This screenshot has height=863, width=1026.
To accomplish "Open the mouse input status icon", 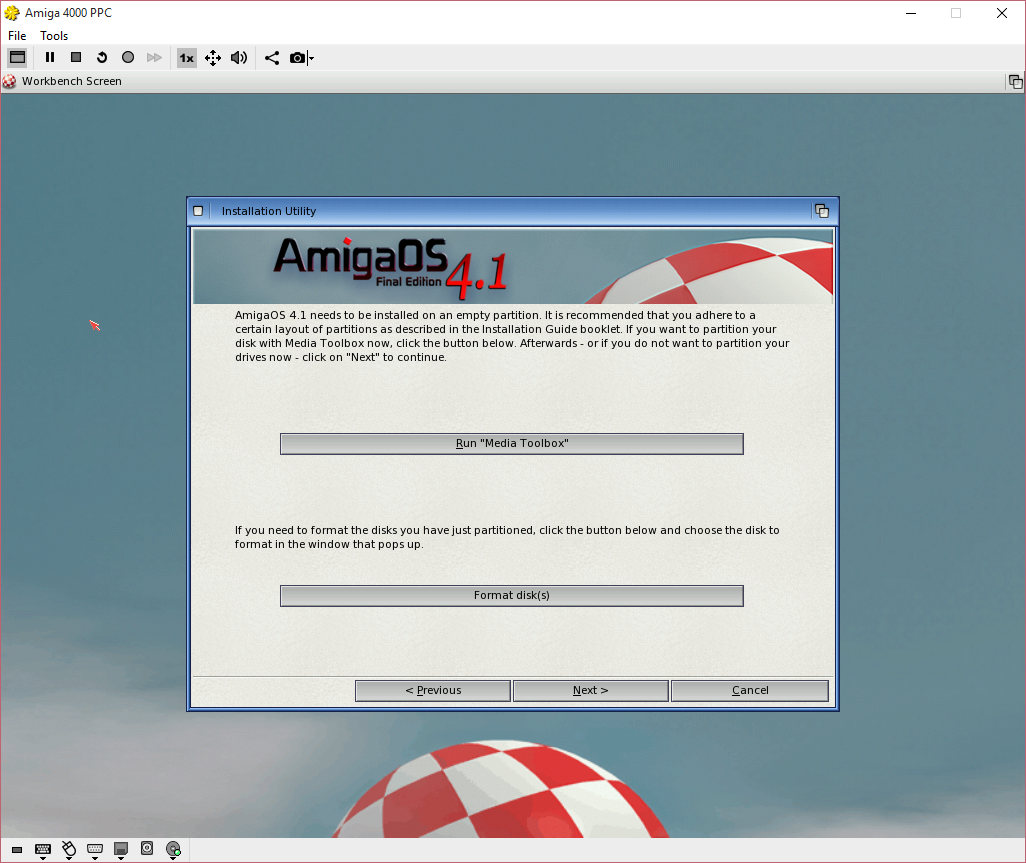I will point(69,850).
